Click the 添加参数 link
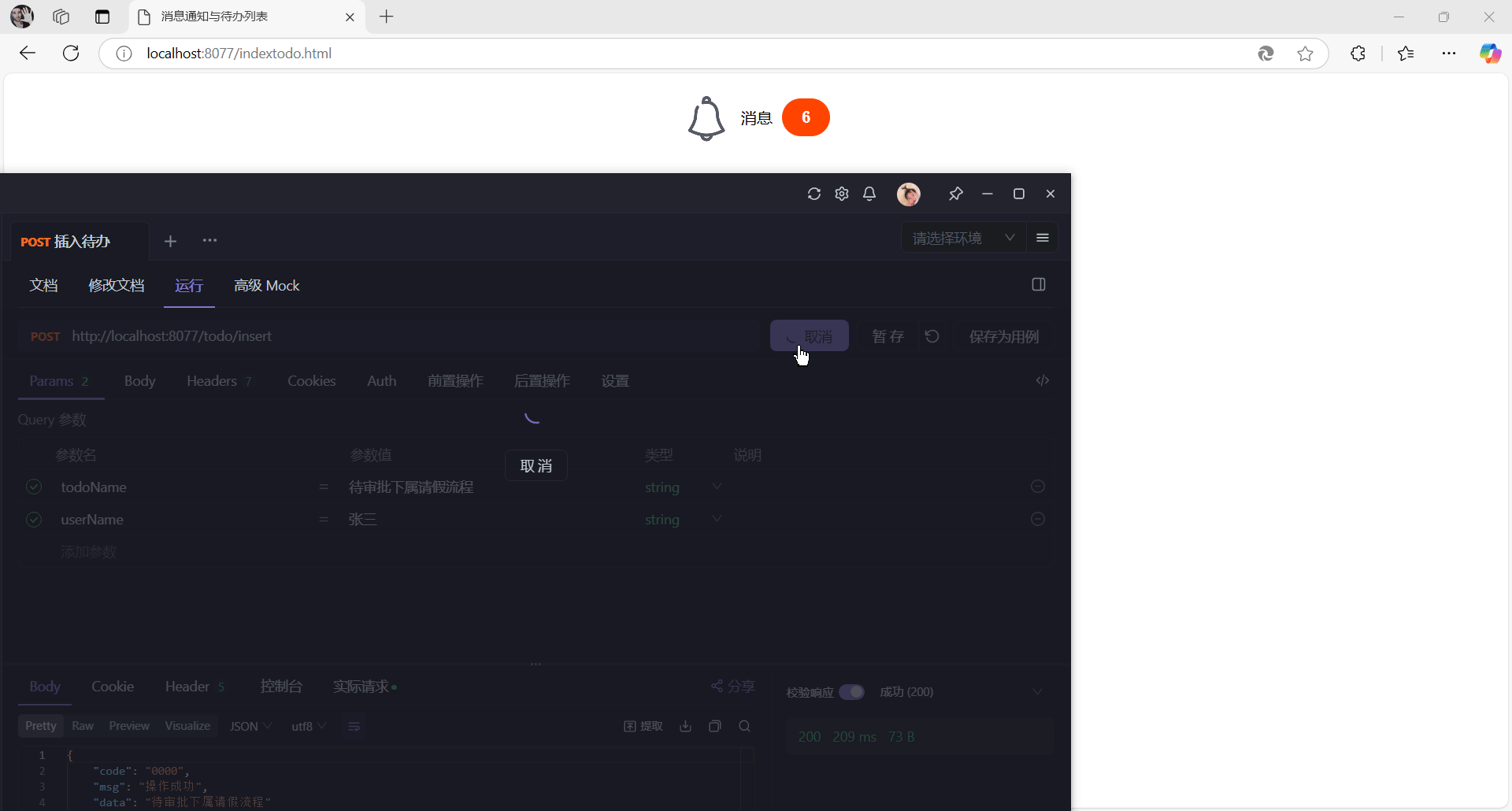The image size is (1512, 811). pyautogui.click(x=88, y=552)
